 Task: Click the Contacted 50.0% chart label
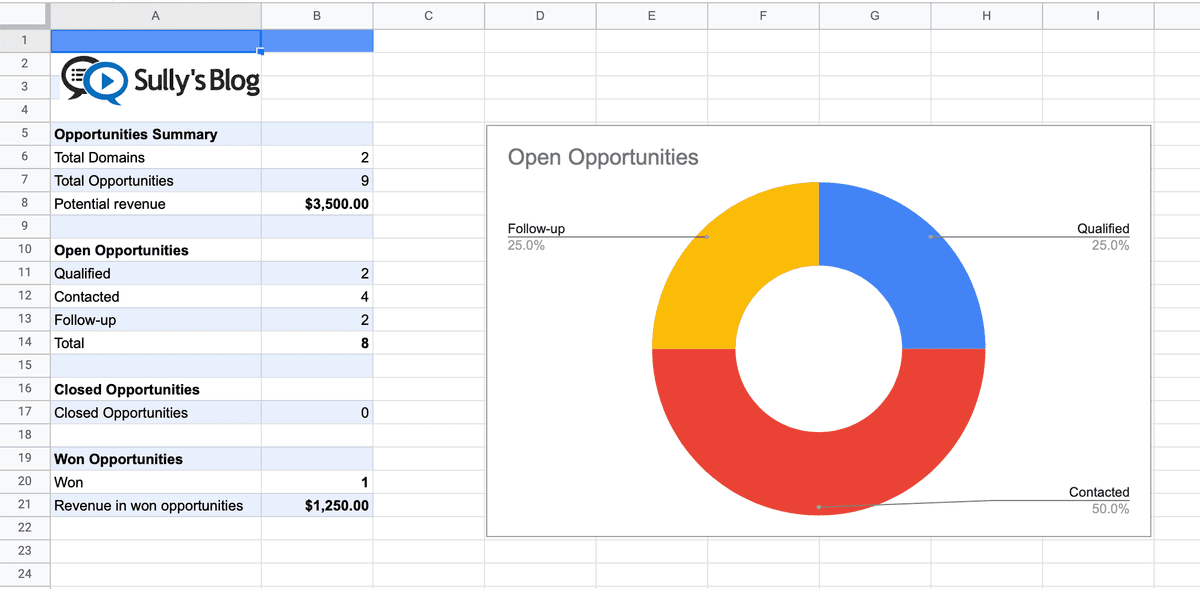point(1097,500)
